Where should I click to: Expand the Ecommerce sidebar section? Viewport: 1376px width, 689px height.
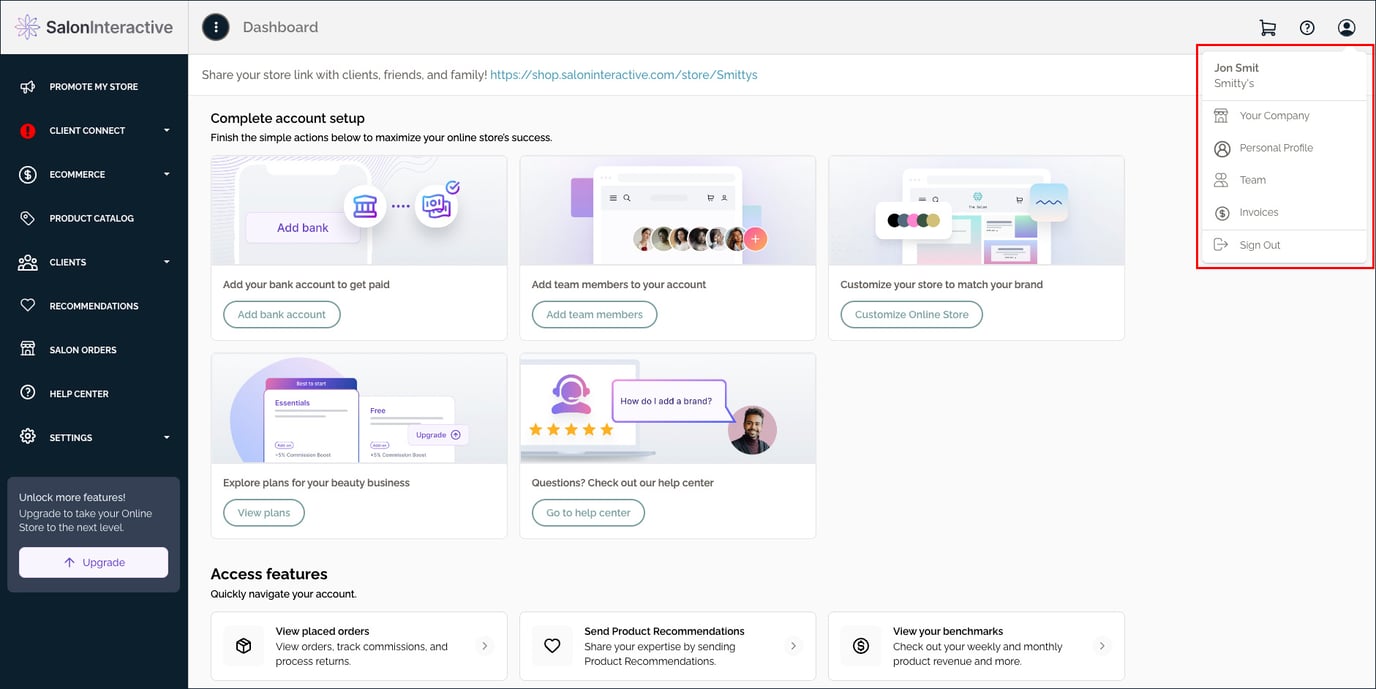[x=166, y=175]
